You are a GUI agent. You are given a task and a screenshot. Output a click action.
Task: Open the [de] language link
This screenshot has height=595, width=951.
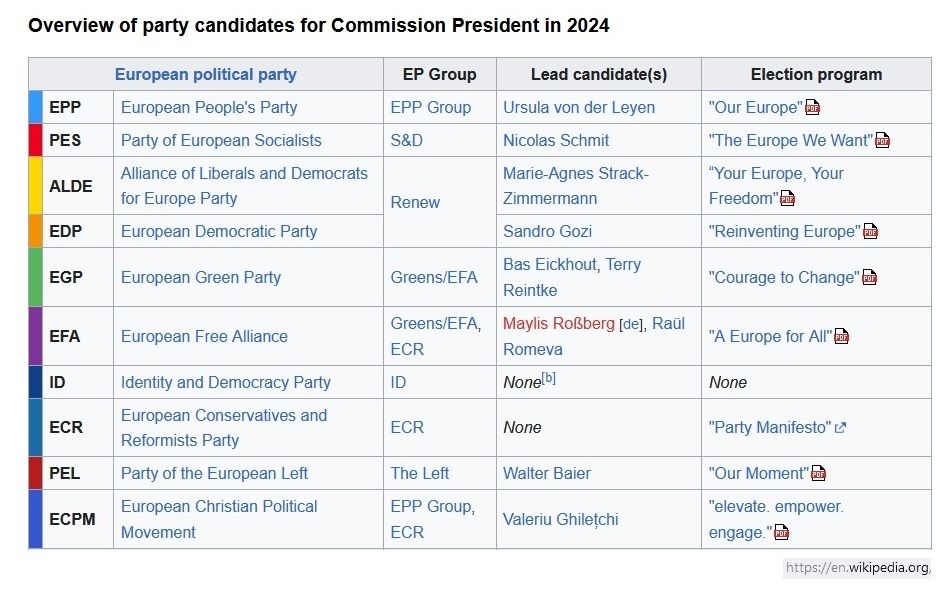pyautogui.click(x=631, y=325)
